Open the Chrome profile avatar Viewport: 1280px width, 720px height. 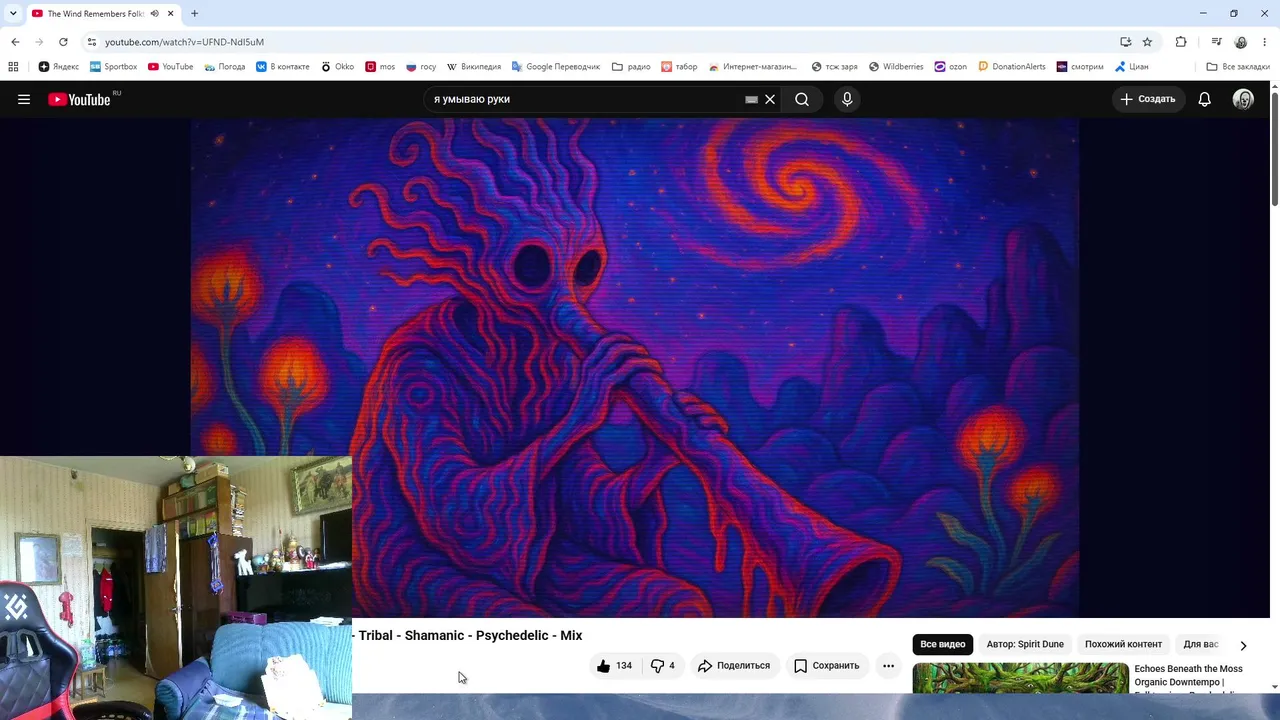(1241, 42)
